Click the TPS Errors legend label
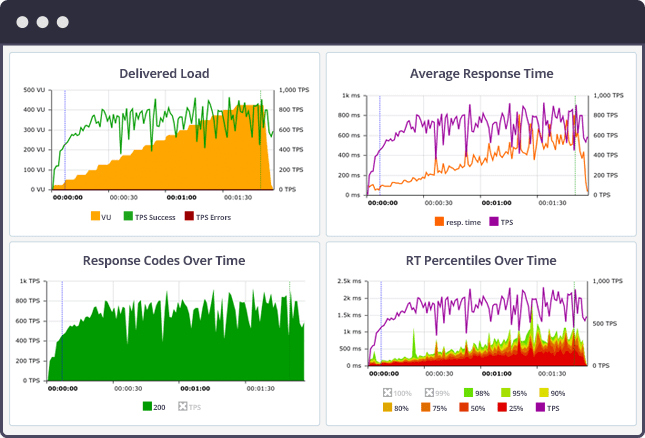Viewport: 645px width, 438px height. click(213, 217)
